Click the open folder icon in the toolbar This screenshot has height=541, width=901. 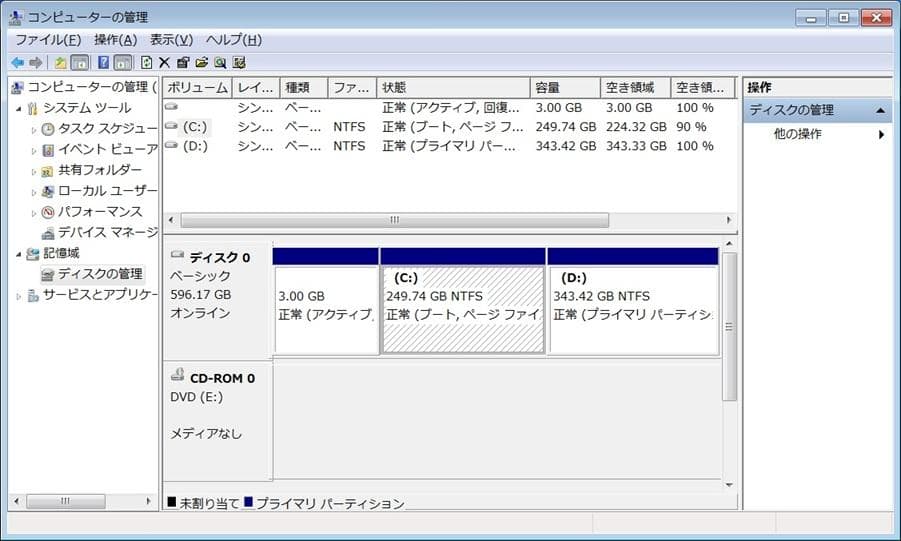[x=201, y=62]
